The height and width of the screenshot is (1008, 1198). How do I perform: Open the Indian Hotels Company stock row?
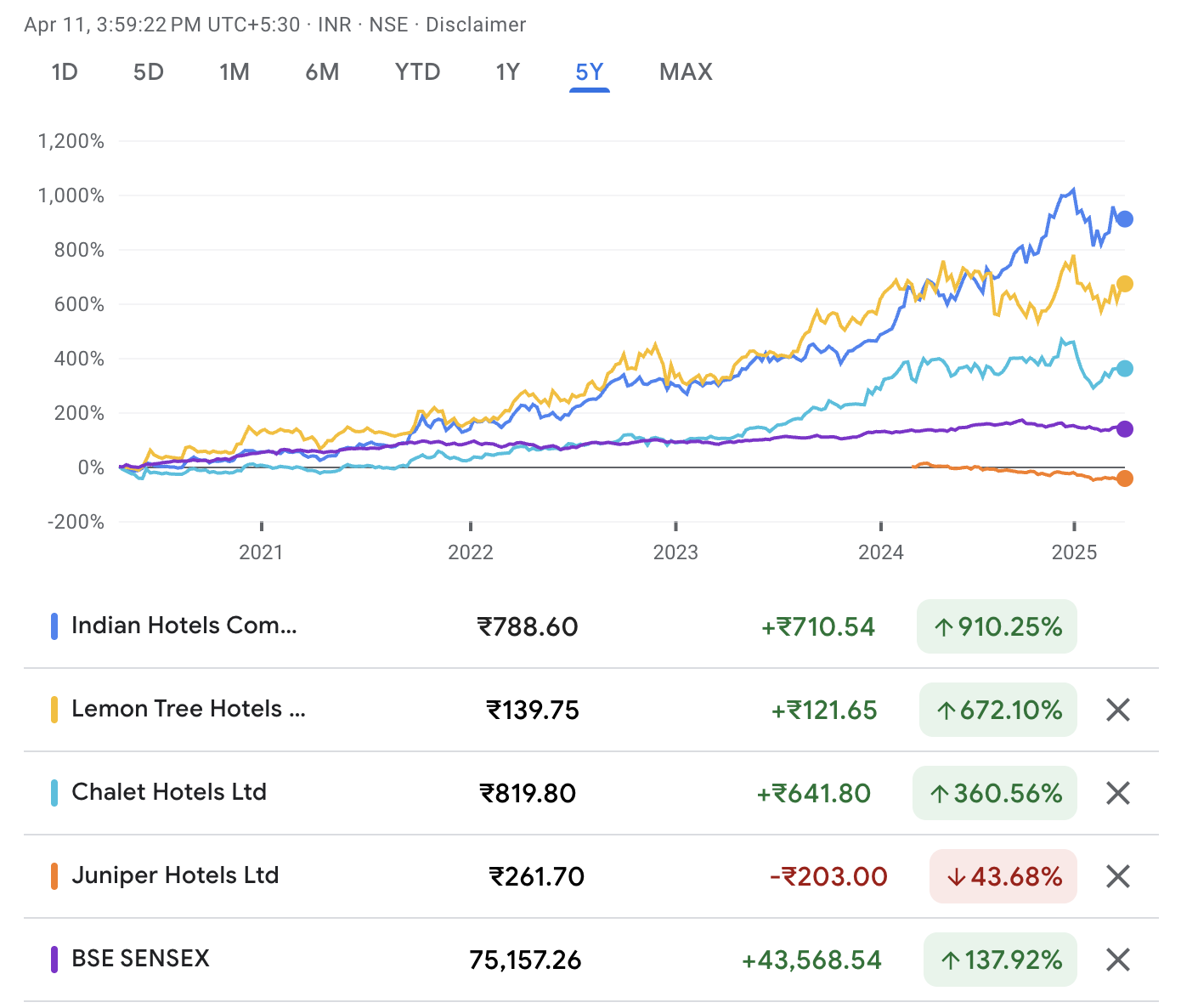[184, 626]
